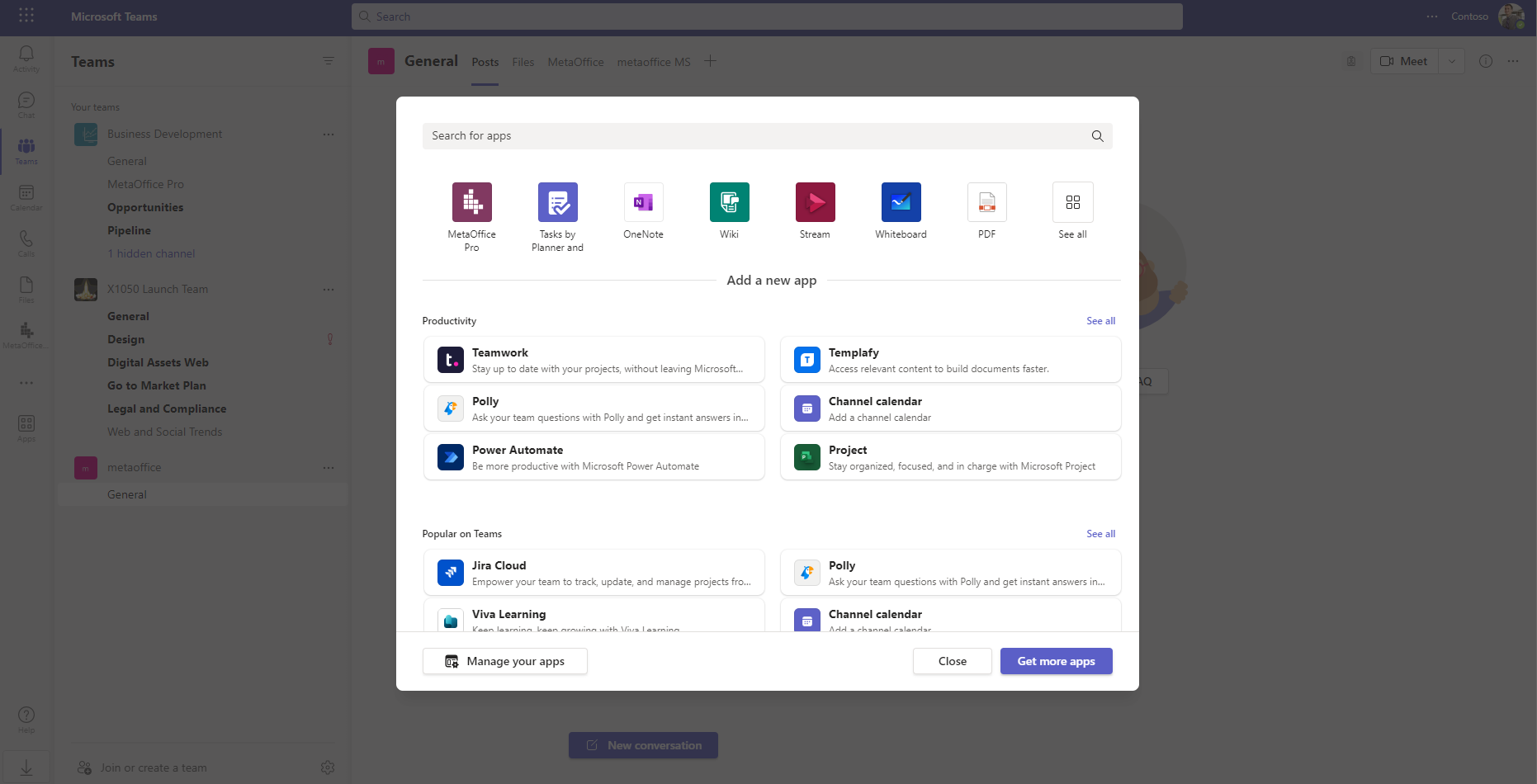
Task: Focus the top Teams search bar
Action: pos(767,17)
